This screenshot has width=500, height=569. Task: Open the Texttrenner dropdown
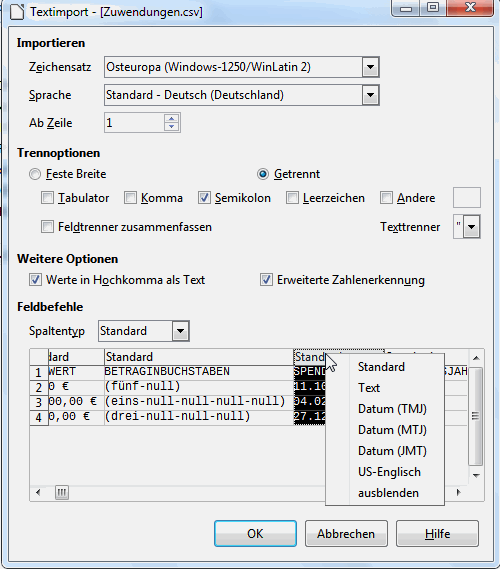click(471, 227)
